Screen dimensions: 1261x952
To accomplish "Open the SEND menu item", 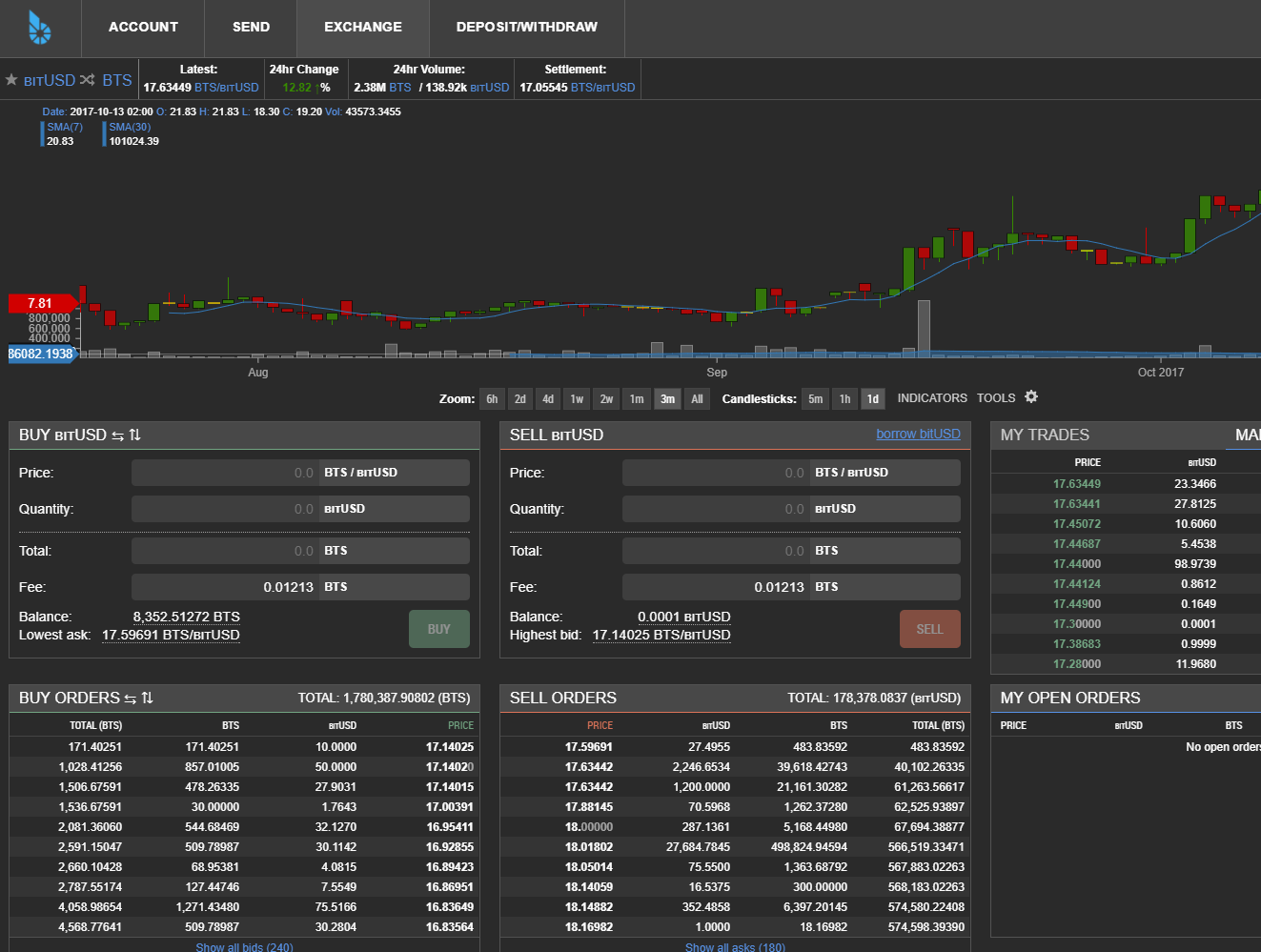I will click(x=252, y=28).
